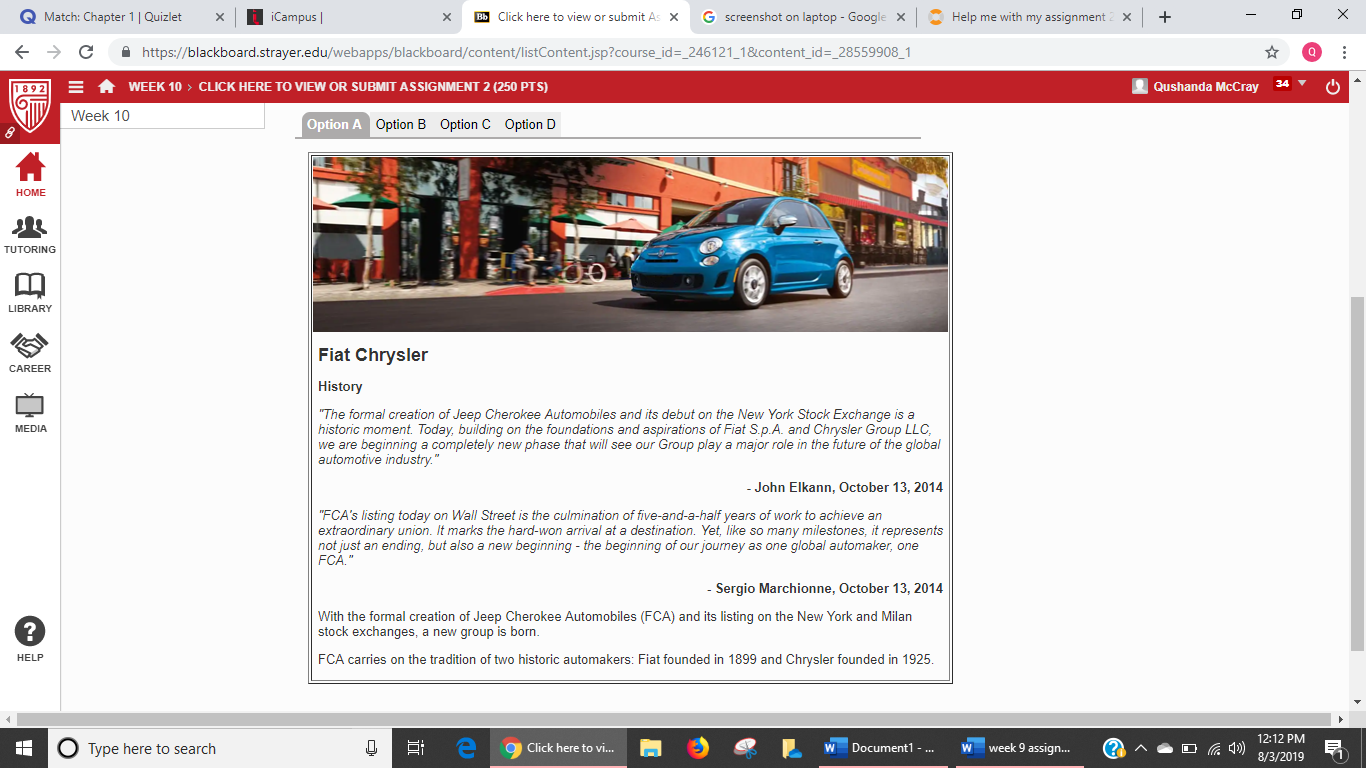
Task: Open a new browser tab
Action: click(x=1165, y=17)
